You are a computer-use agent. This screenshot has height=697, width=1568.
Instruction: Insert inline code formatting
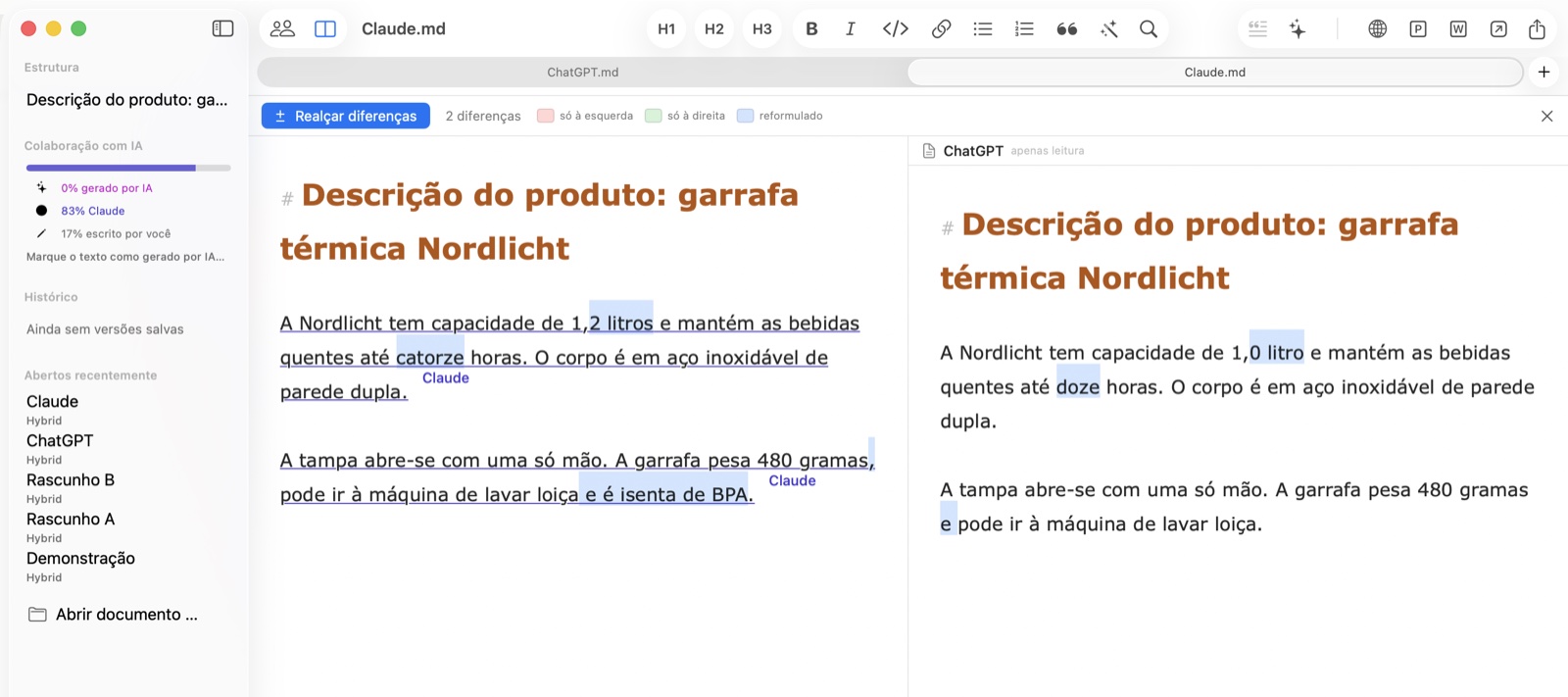(x=896, y=28)
